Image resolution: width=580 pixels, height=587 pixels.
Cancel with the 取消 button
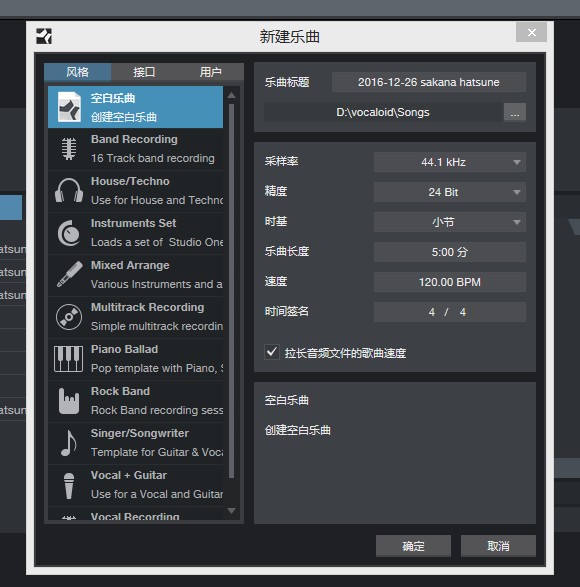pos(498,546)
